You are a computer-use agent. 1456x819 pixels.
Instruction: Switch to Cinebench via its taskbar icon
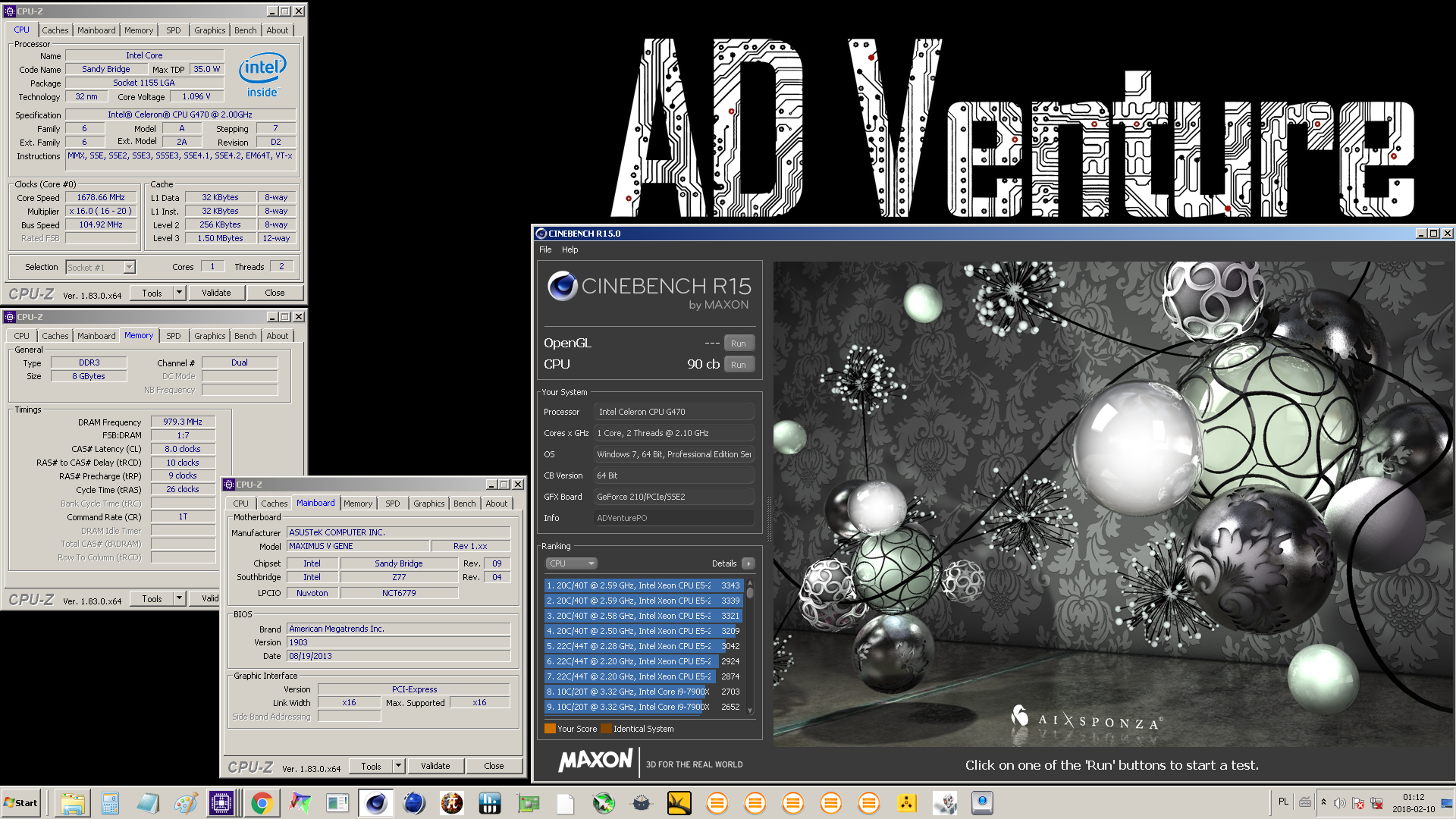(x=375, y=803)
